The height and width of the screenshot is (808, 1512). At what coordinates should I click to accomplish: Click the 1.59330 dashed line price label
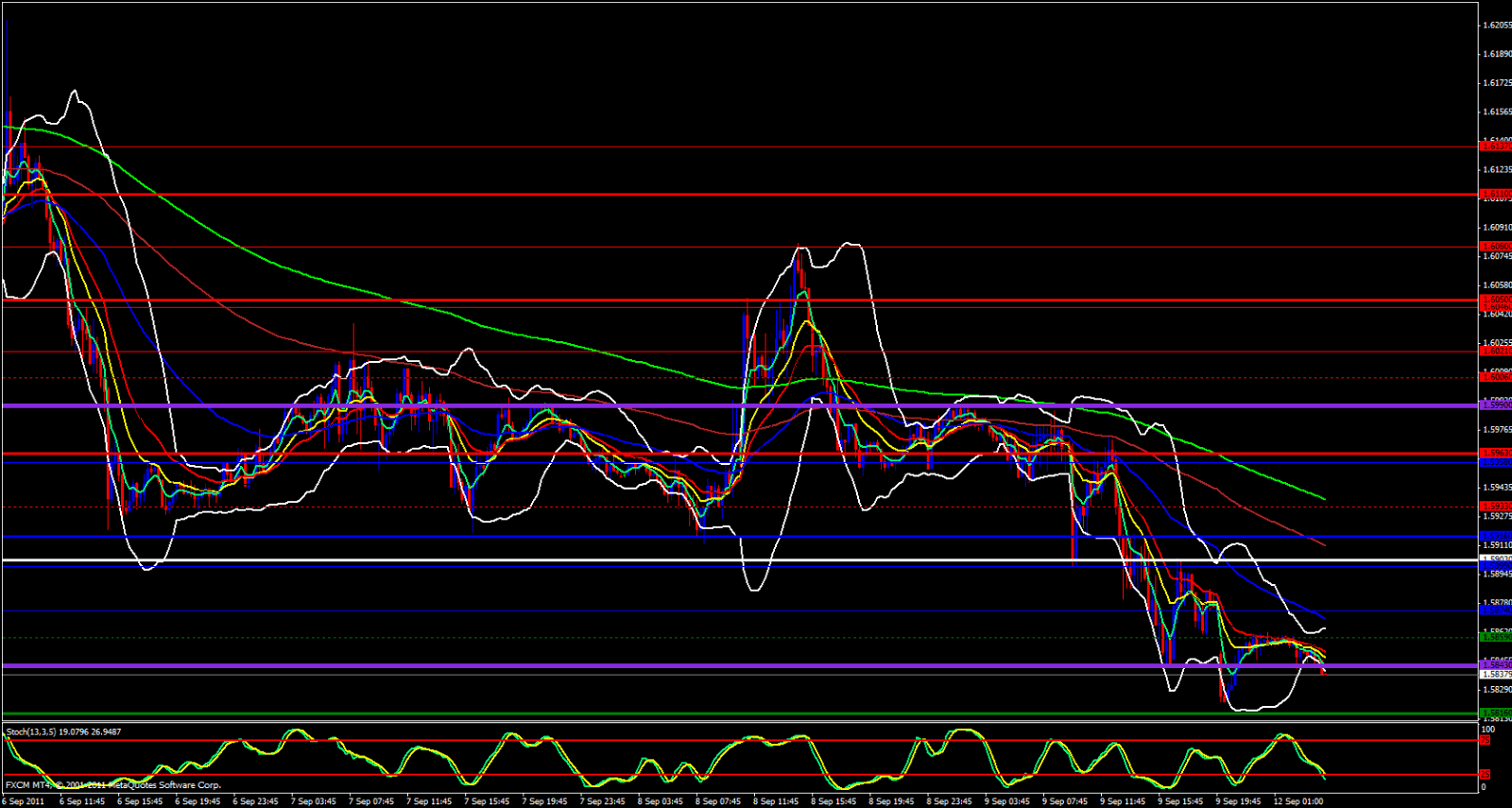(x=1495, y=507)
